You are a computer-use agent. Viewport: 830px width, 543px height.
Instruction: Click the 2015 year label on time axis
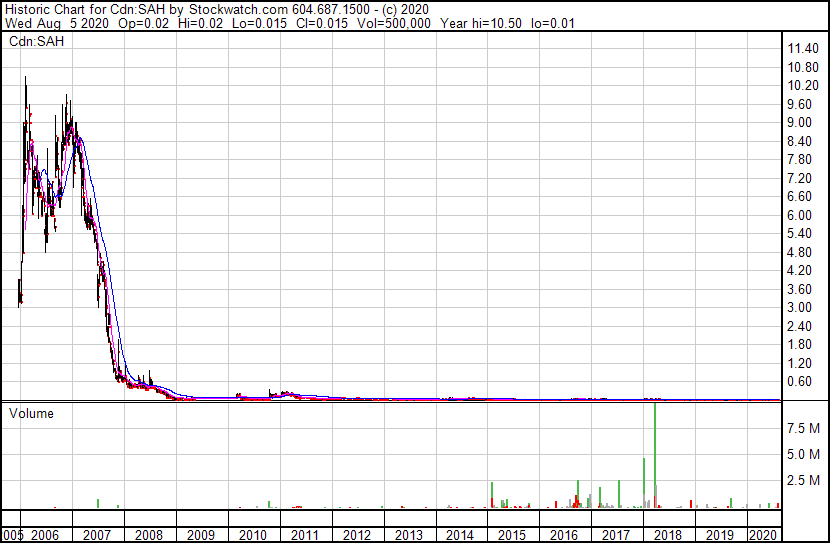click(512, 535)
